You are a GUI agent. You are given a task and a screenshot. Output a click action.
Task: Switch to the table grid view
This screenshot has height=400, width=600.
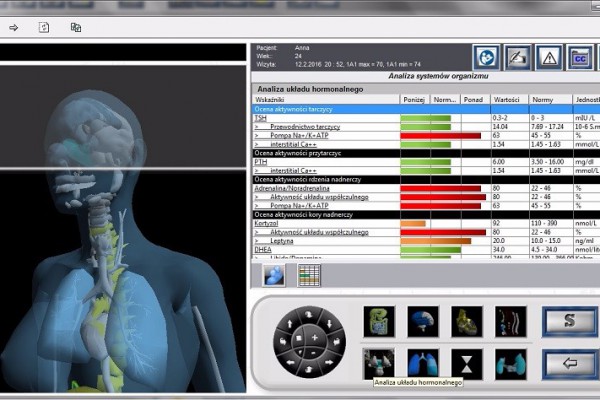tap(309, 274)
